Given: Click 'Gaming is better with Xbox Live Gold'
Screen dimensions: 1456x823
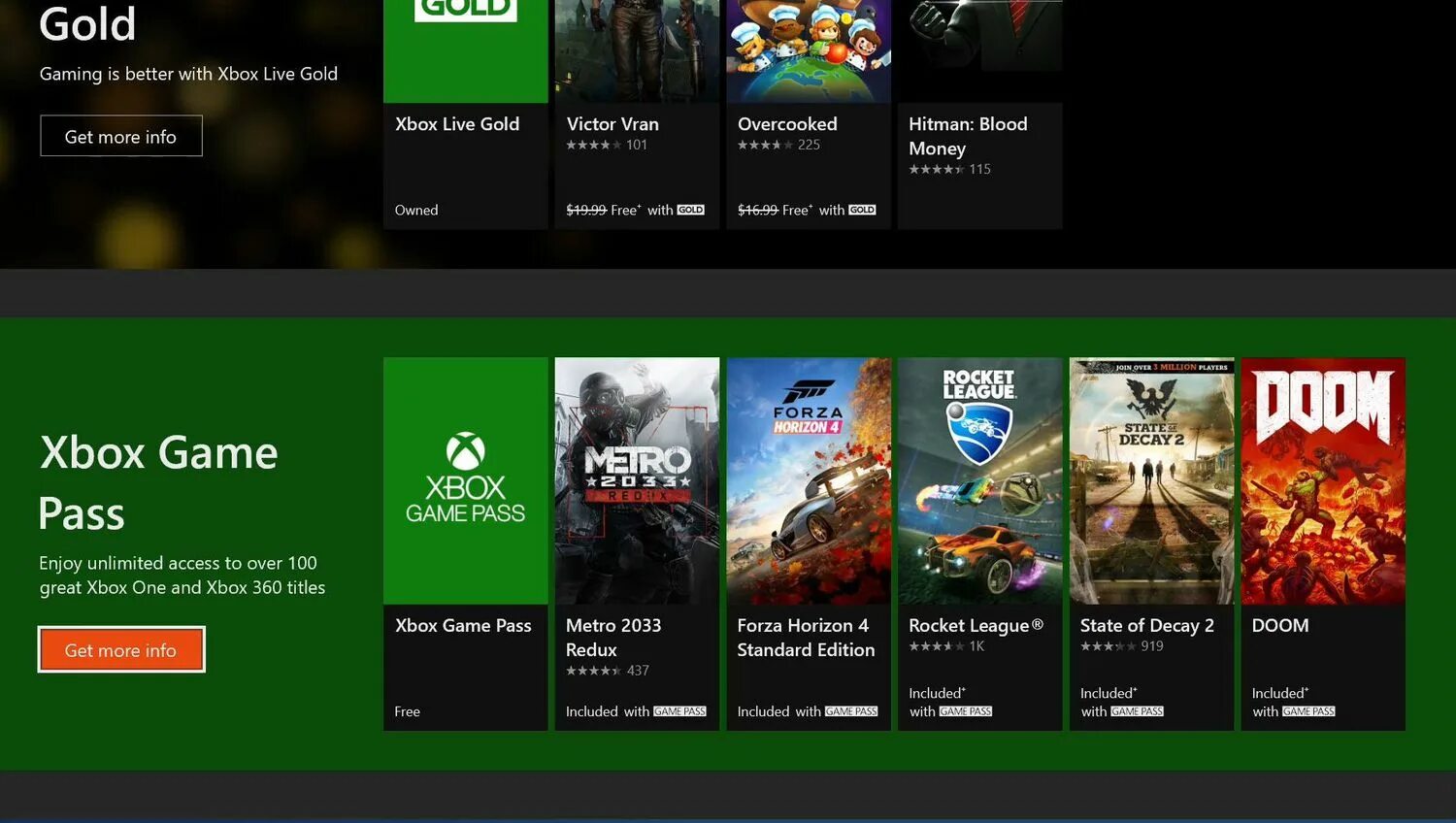Looking at the screenshot, I should point(188,74).
